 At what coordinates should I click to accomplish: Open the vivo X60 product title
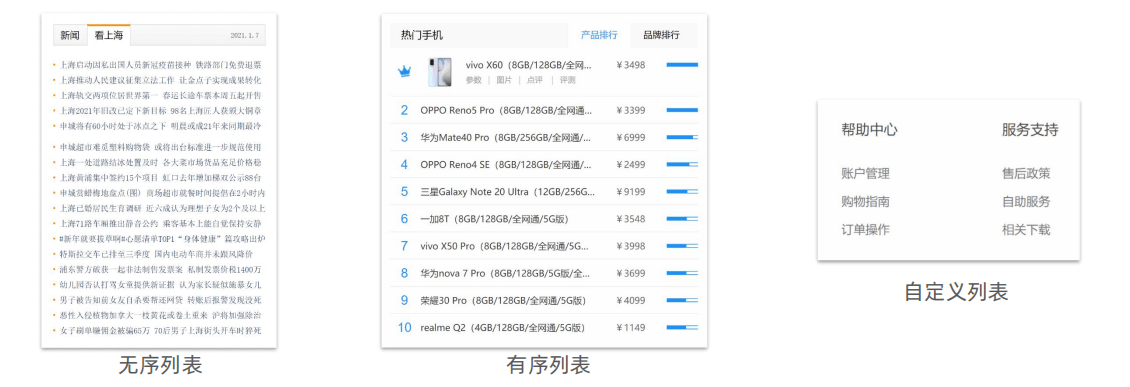(529, 65)
